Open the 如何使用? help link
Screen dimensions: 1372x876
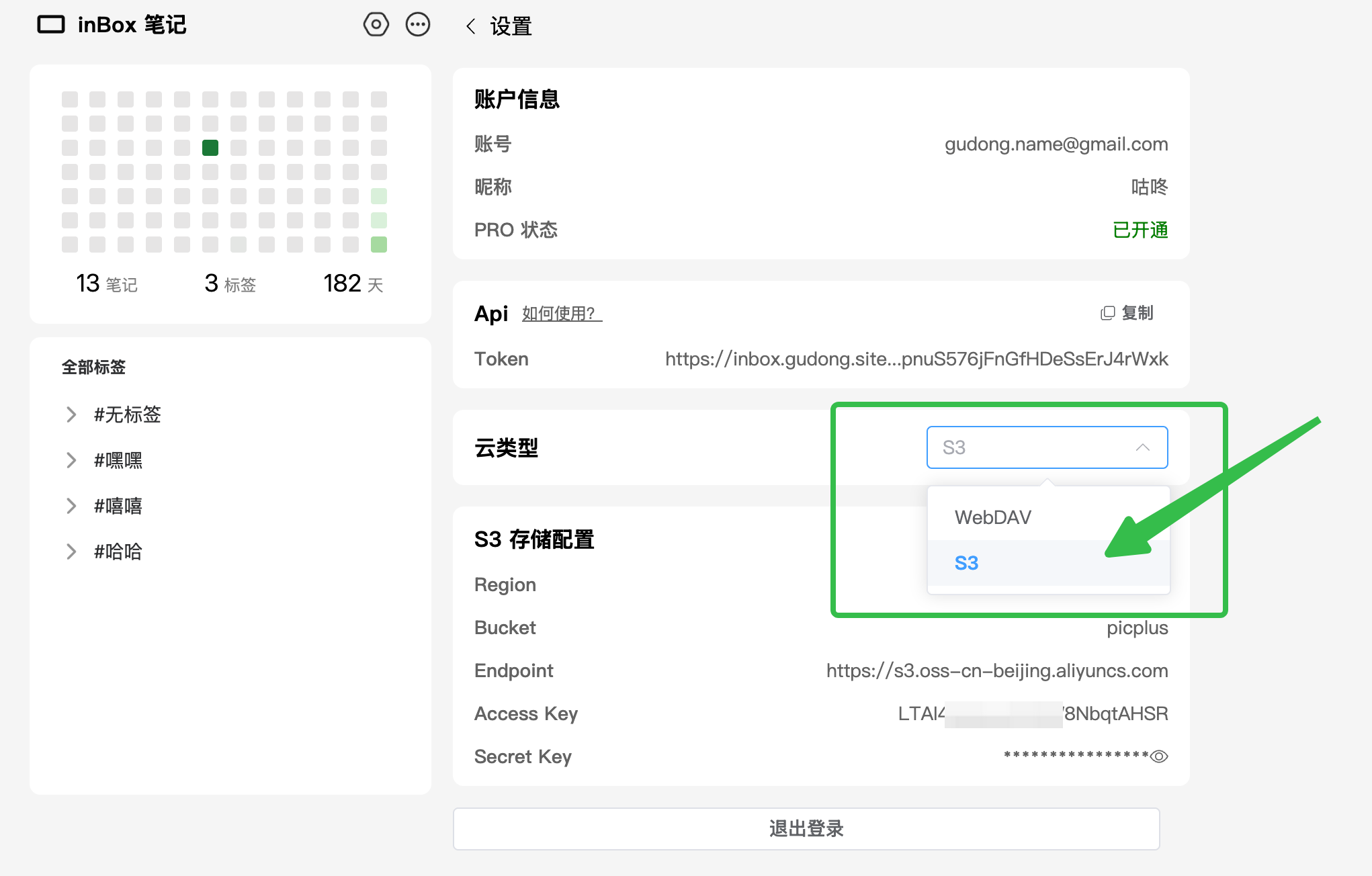tap(562, 314)
